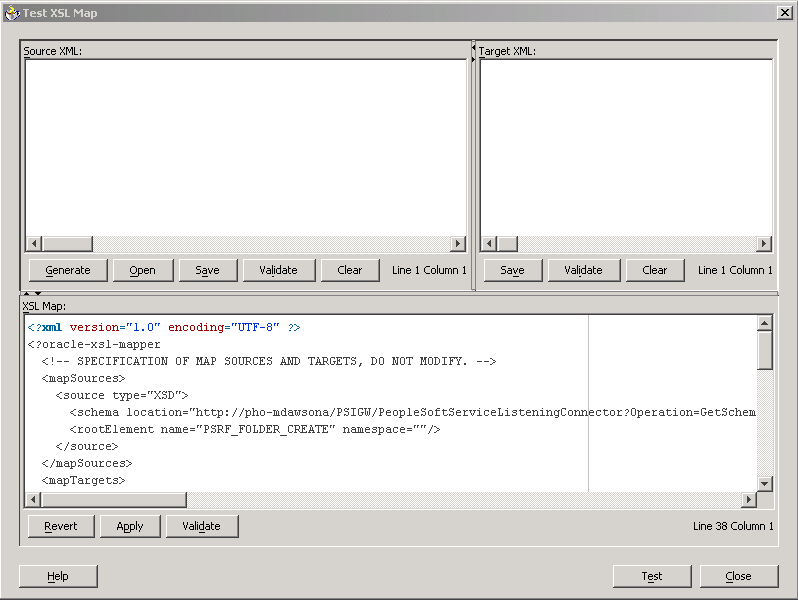
Task: Click the Source XML horizontal scrollbar thumb
Action: pos(67,244)
